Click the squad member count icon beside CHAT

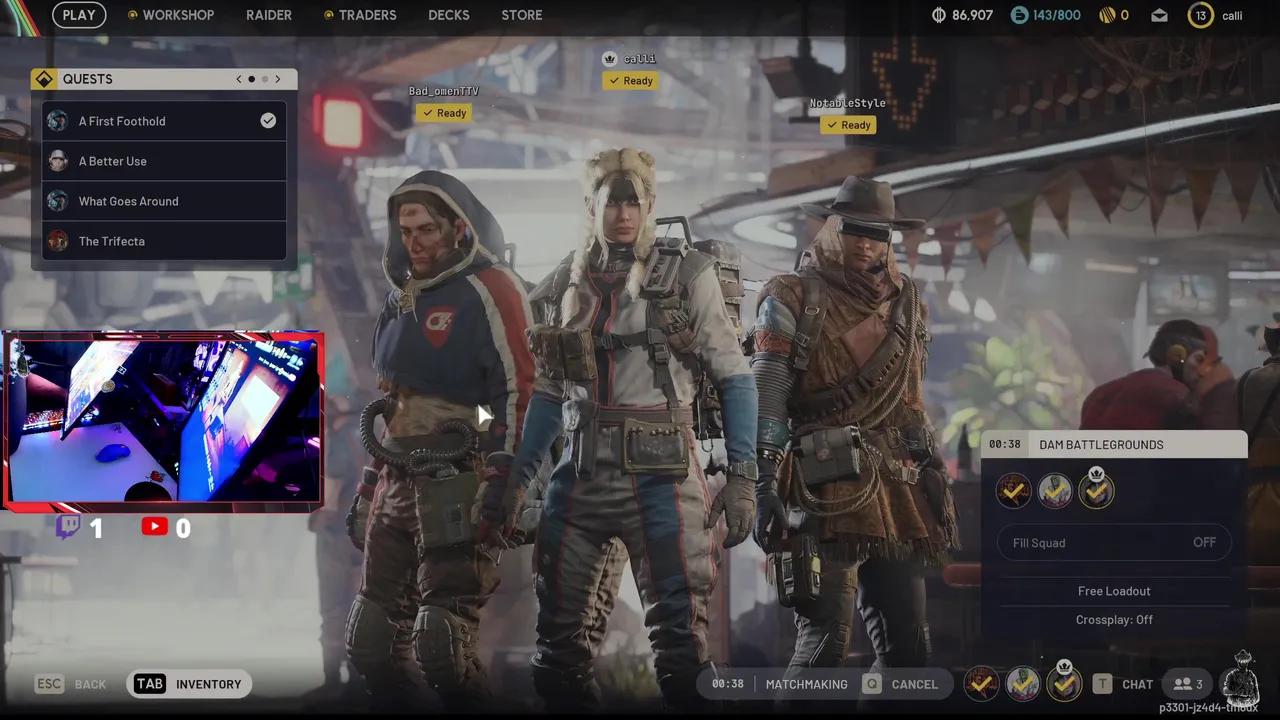point(1184,684)
